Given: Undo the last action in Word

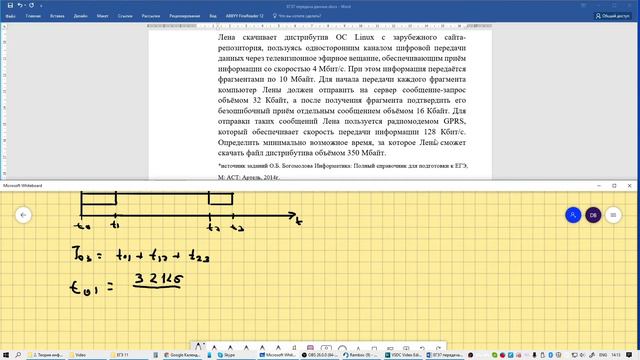Looking at the screenshot, I should pyautogui.click(x=20, y=6).
